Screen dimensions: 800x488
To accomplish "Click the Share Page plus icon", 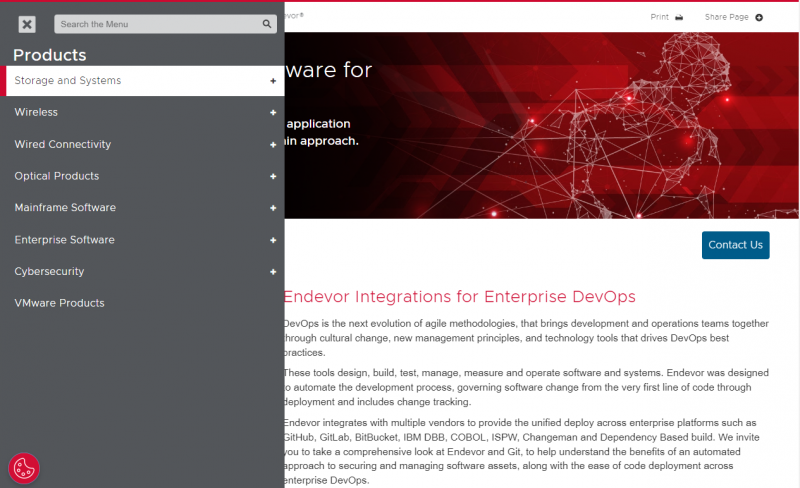I will [759, 17].
